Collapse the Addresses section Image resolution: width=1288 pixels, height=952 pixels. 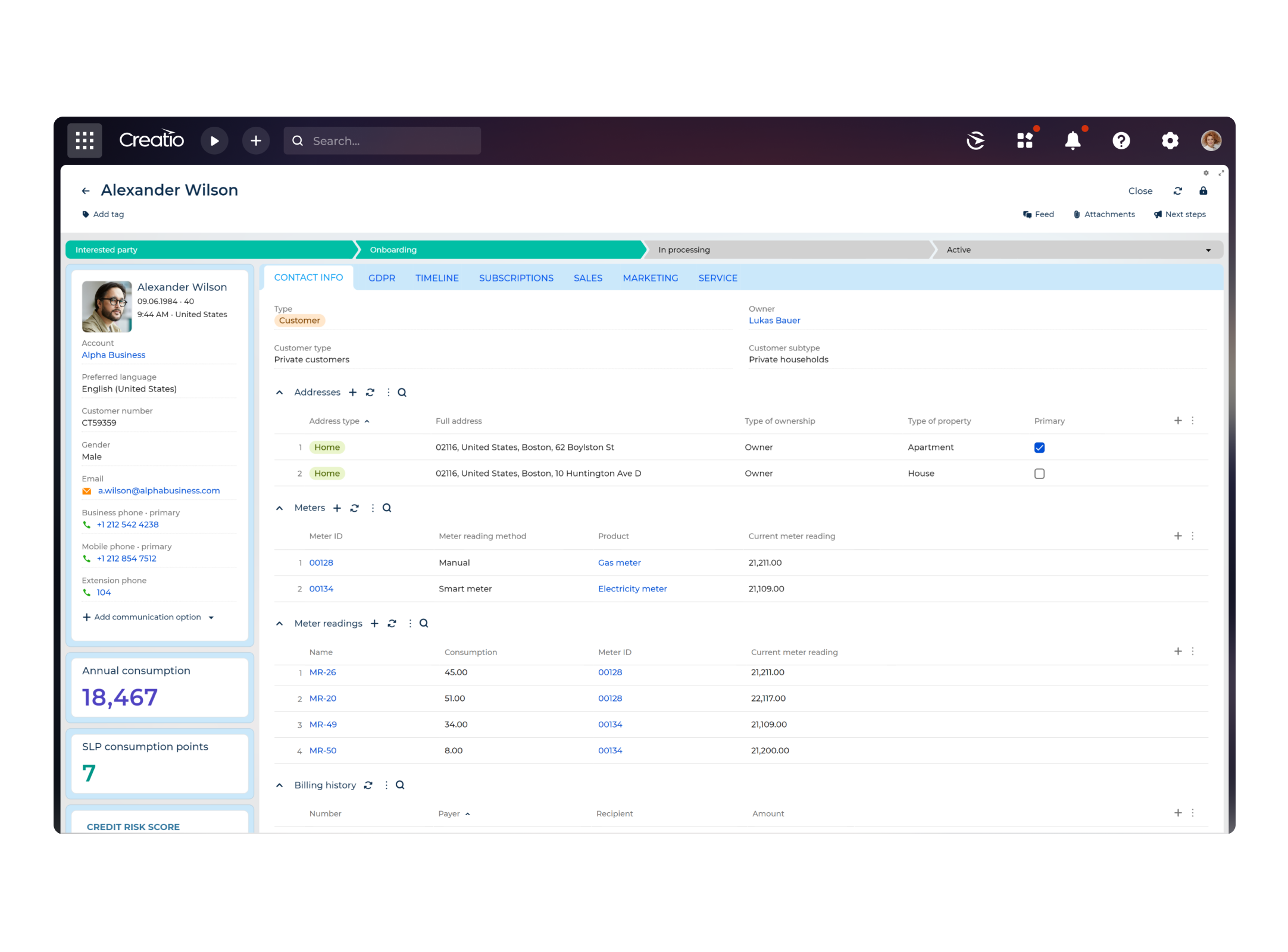tap(279, 392)
